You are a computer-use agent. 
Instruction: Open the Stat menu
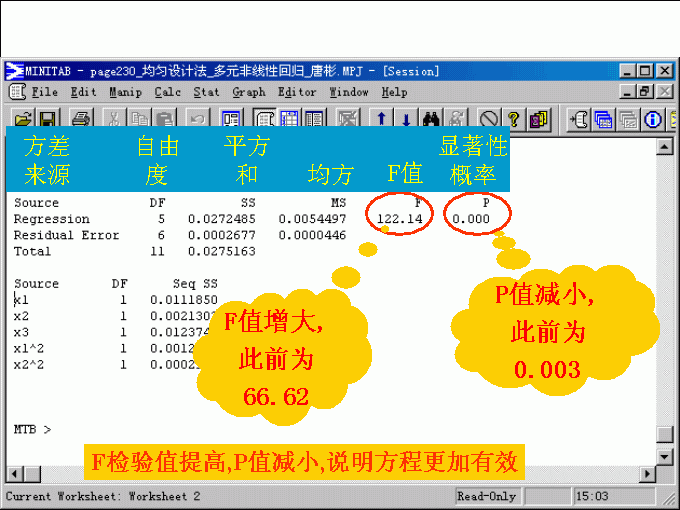pos(206,92)
